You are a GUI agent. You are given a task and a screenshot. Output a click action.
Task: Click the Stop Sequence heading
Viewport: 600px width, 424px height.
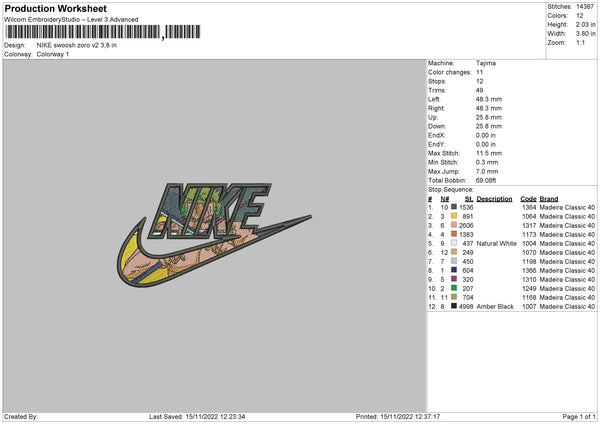pyautogui.click(x=451, y=190)
